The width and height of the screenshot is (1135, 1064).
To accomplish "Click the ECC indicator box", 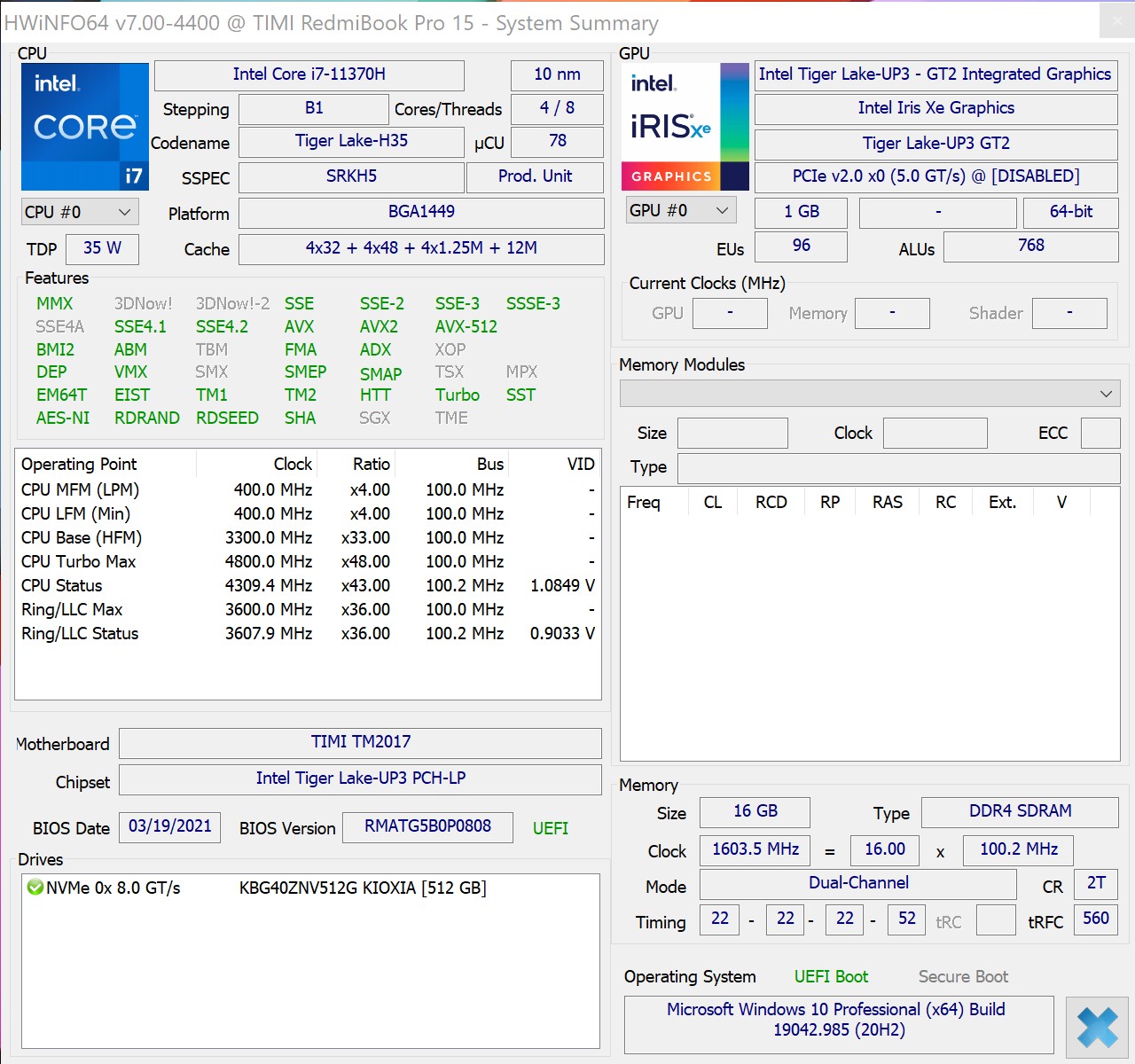I will click(x=1100, y=433).
